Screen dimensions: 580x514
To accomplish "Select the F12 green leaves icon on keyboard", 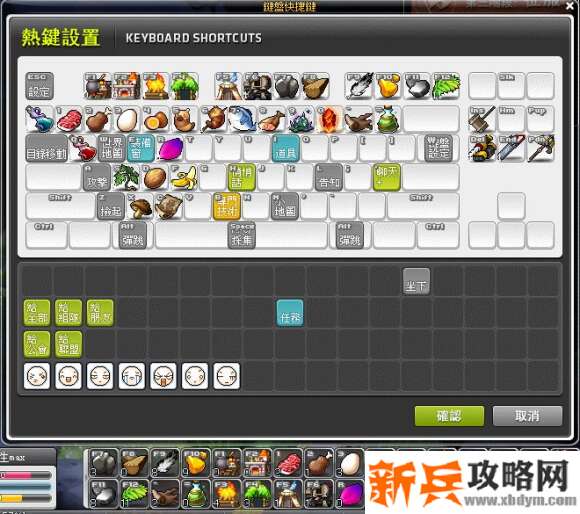I will click(x=446, y=86).
